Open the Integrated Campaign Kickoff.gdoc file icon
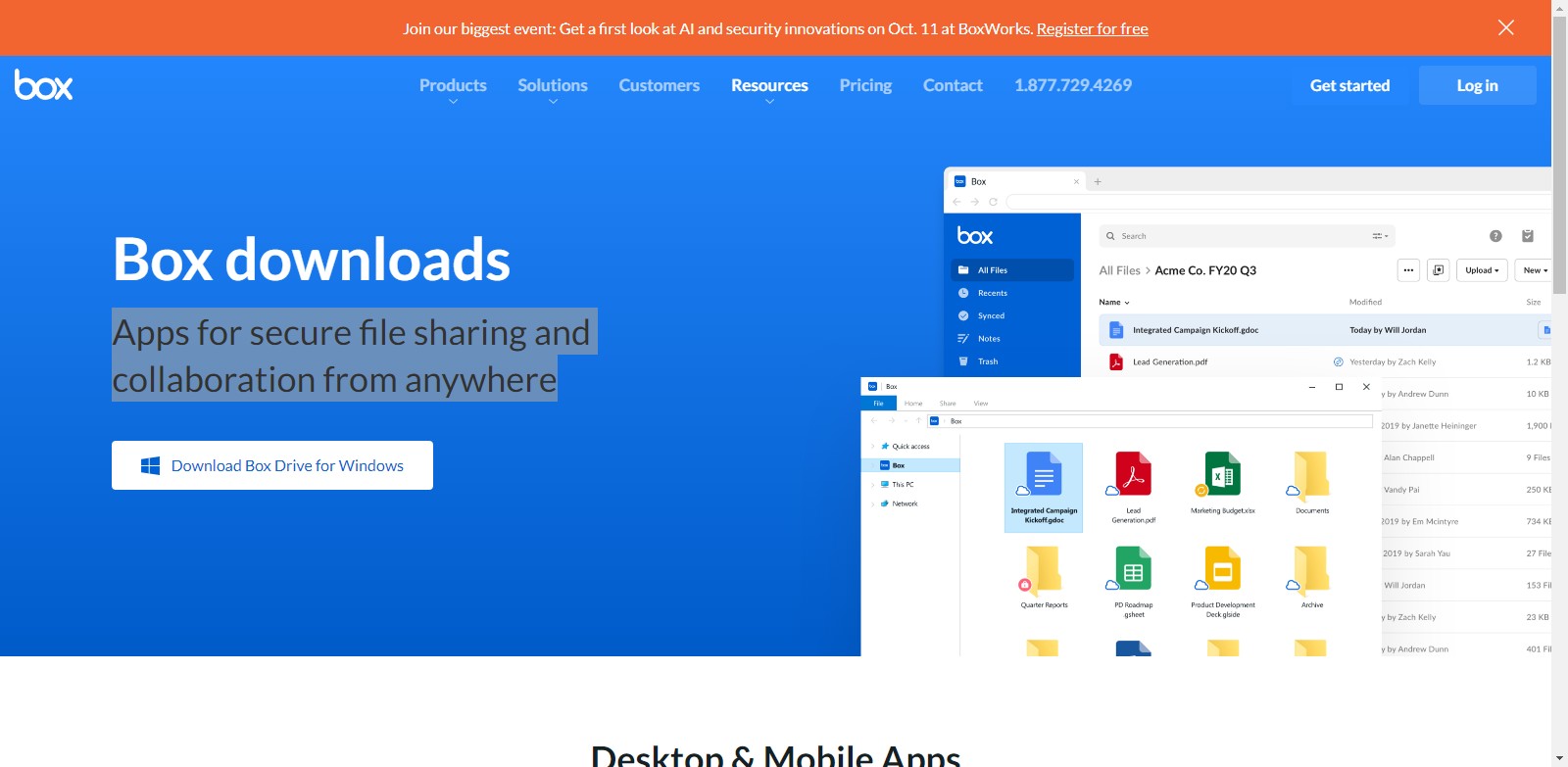This screenshot has height=767, width=1568. pyautogui.click(x=1044, y=474)
